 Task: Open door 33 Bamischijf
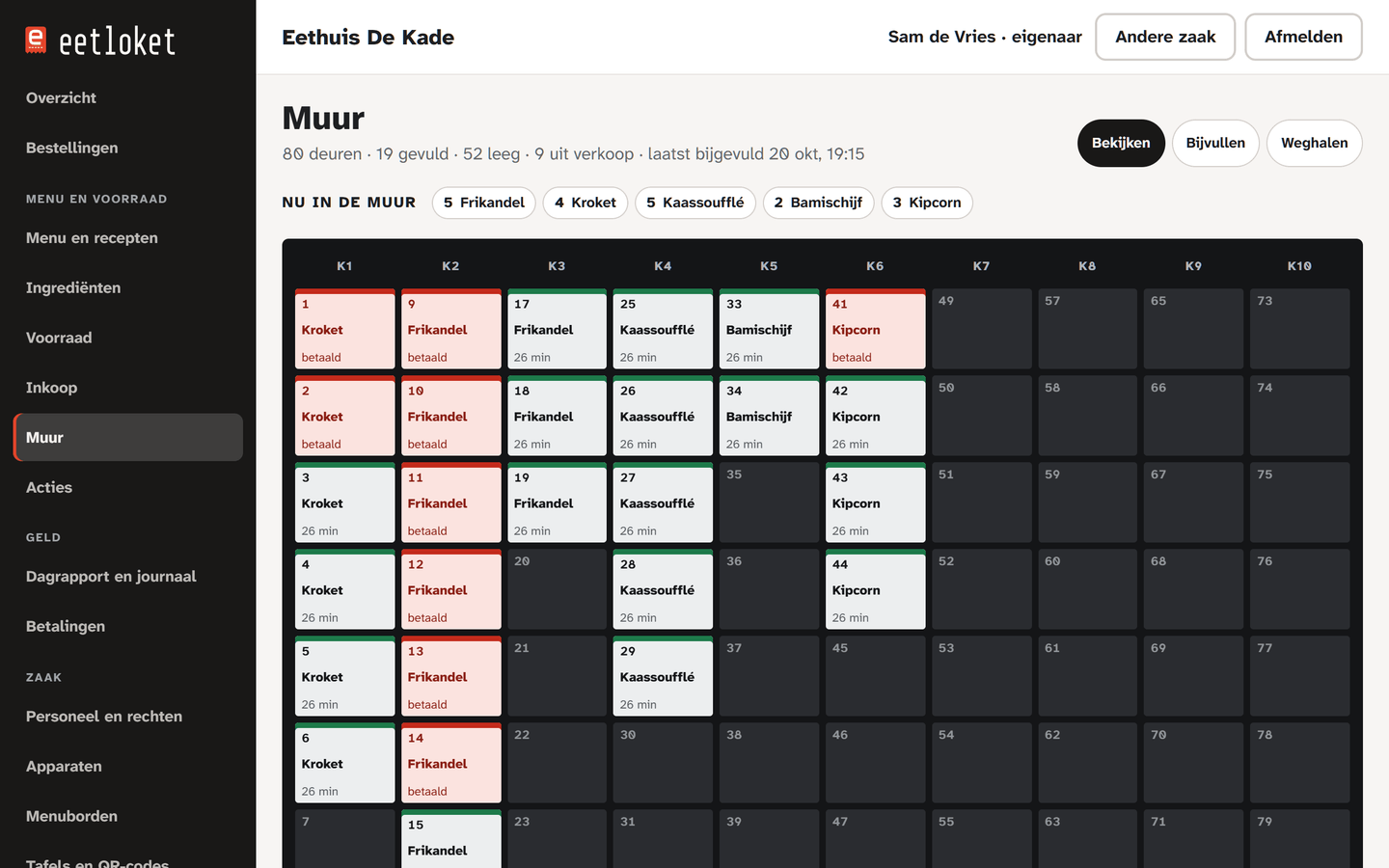point(770,329)
